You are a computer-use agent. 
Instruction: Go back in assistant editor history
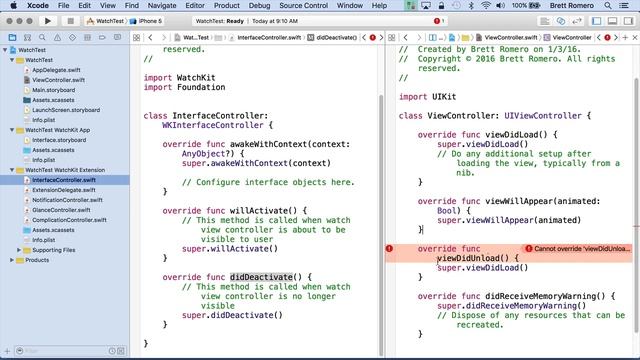pos(405,38)
